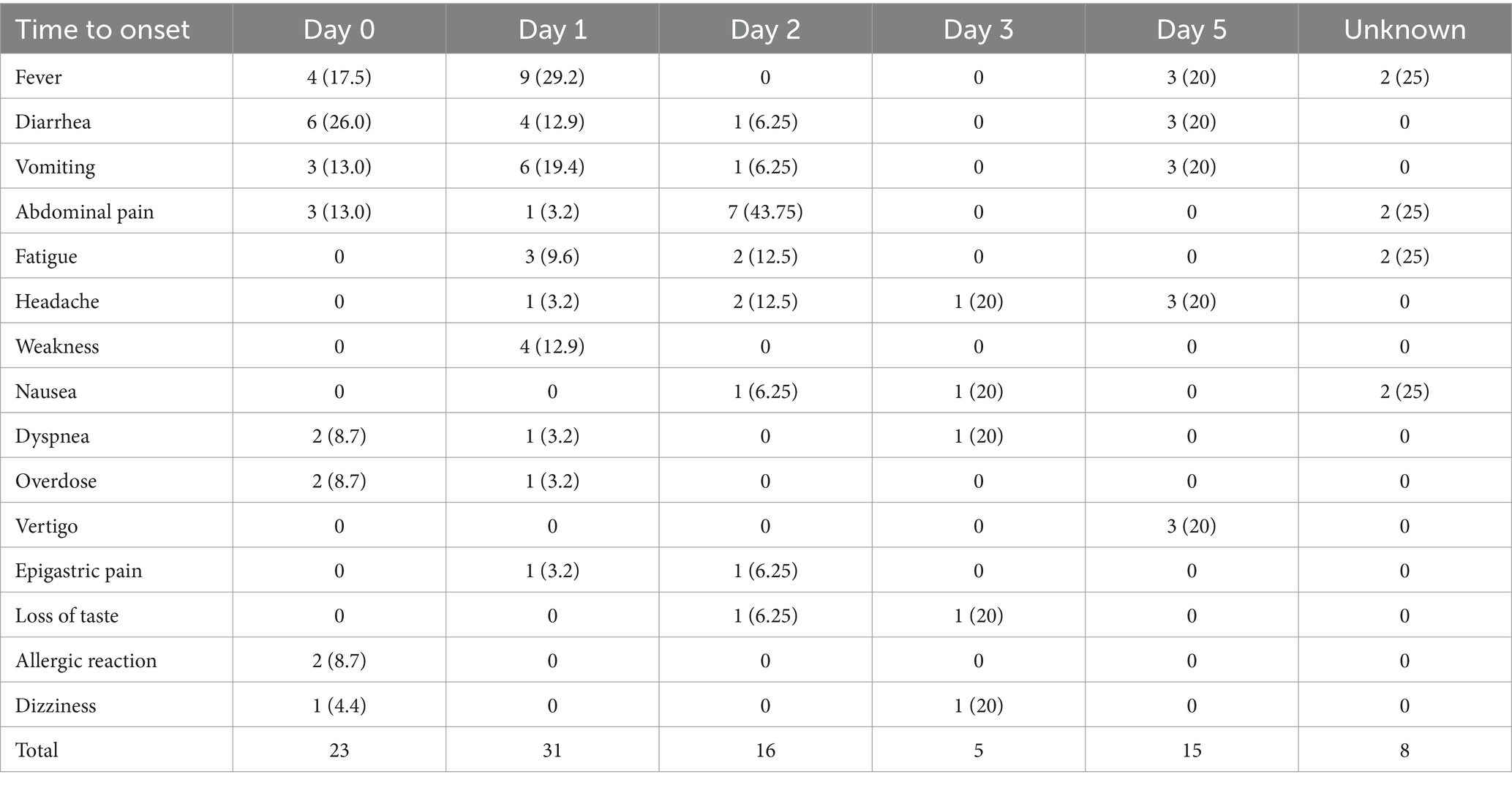The height and width of the screenshot is (785, 1512).
Task: Select the 'Day 2' column header
Action: click(x=765, y=29)
